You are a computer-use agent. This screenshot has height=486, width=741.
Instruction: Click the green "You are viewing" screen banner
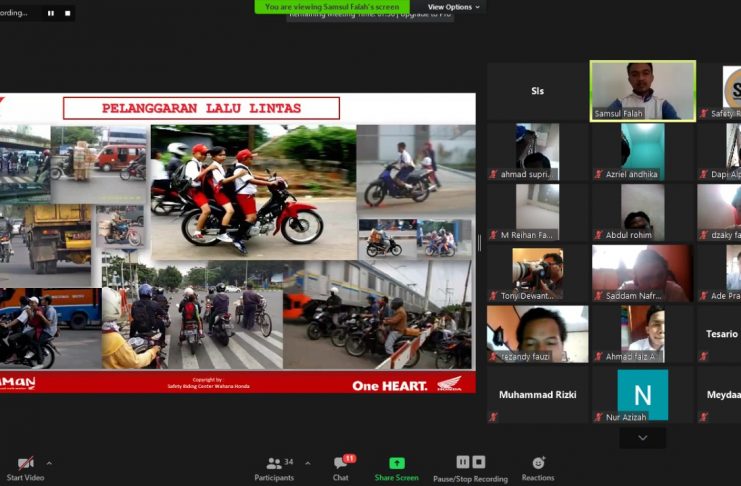(x=332, y=7)
